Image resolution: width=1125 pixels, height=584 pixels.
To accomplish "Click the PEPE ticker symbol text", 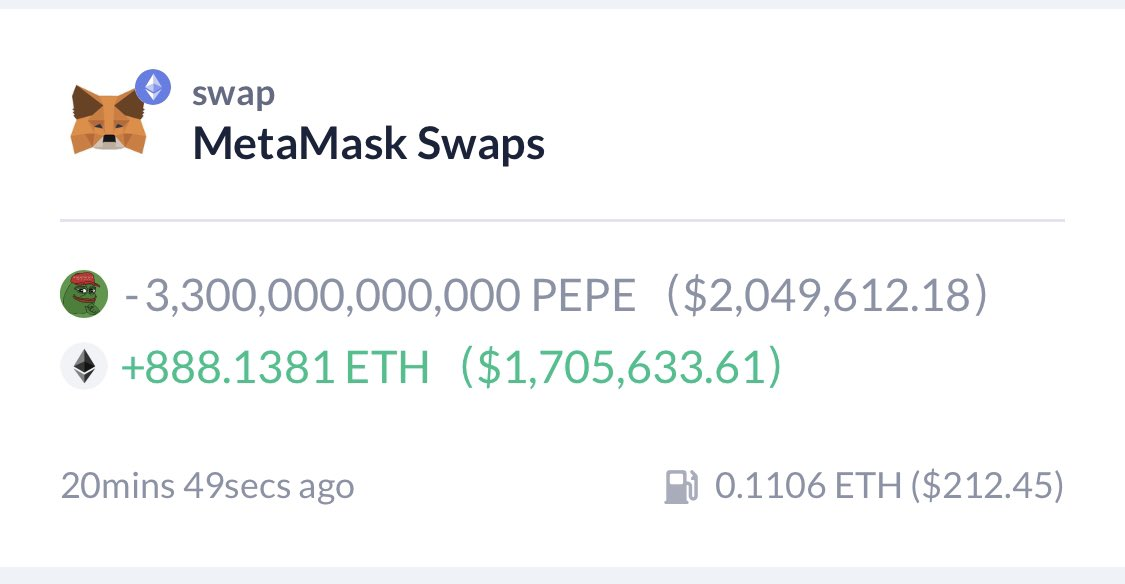I will click(x=583, y=295).
